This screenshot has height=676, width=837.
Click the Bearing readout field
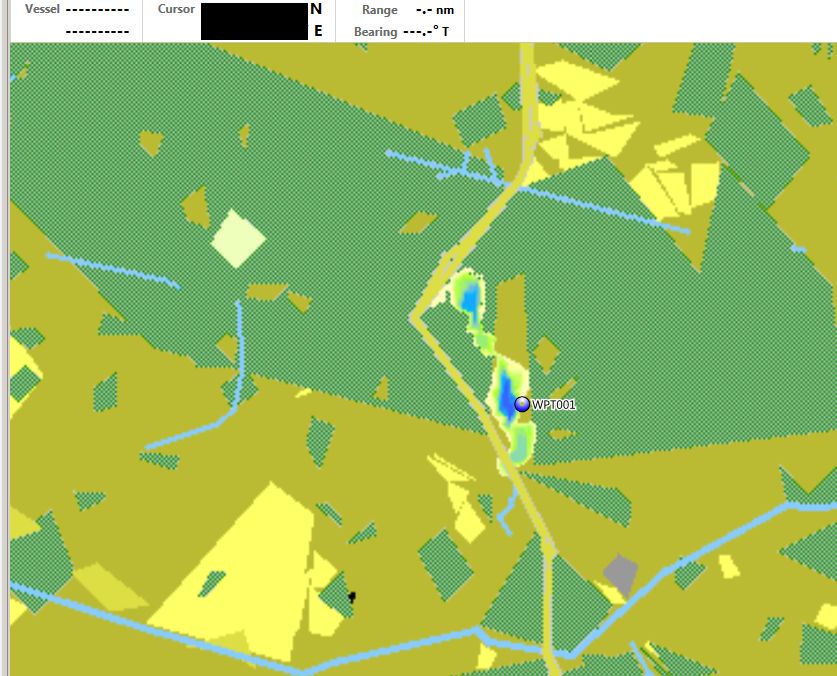[x=425, y=32]
